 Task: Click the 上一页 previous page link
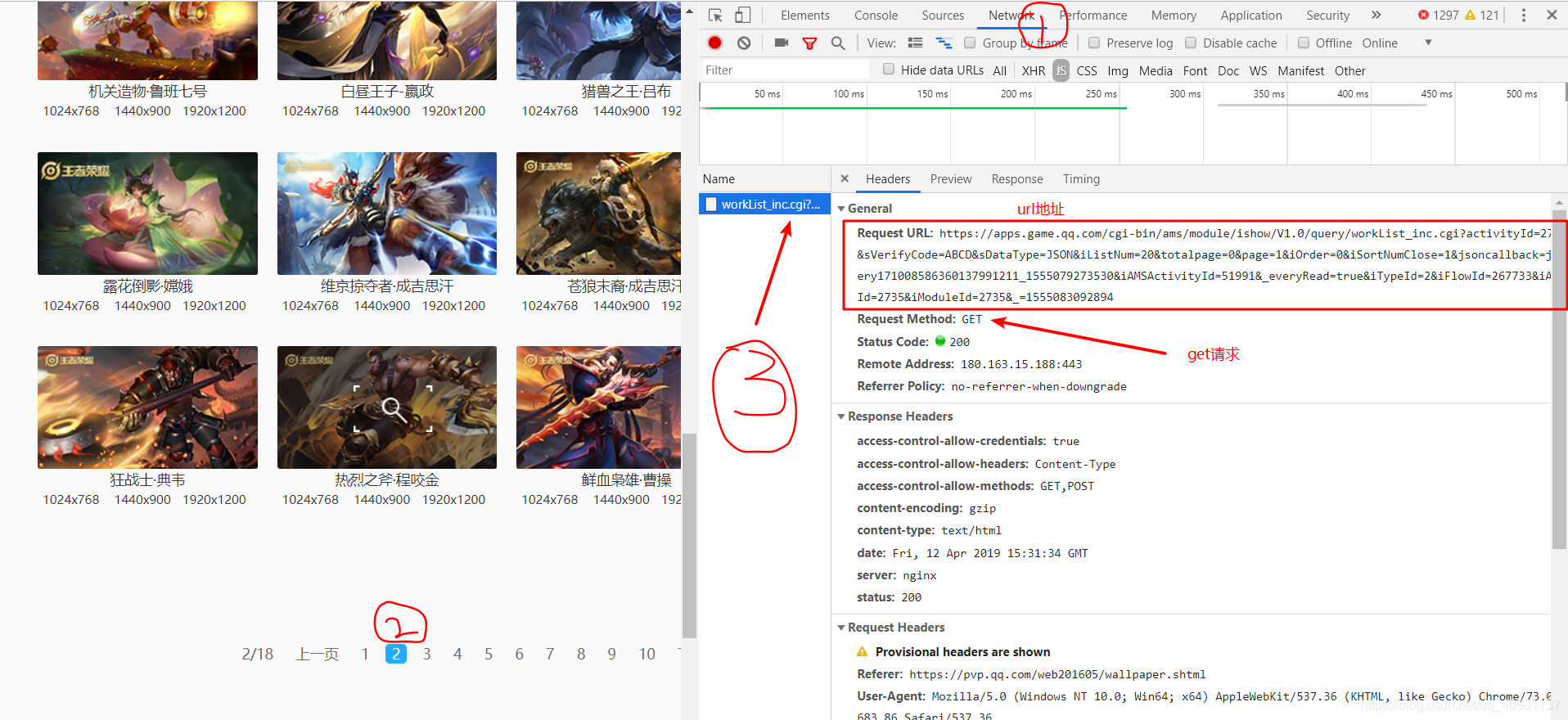pos(318,654)
